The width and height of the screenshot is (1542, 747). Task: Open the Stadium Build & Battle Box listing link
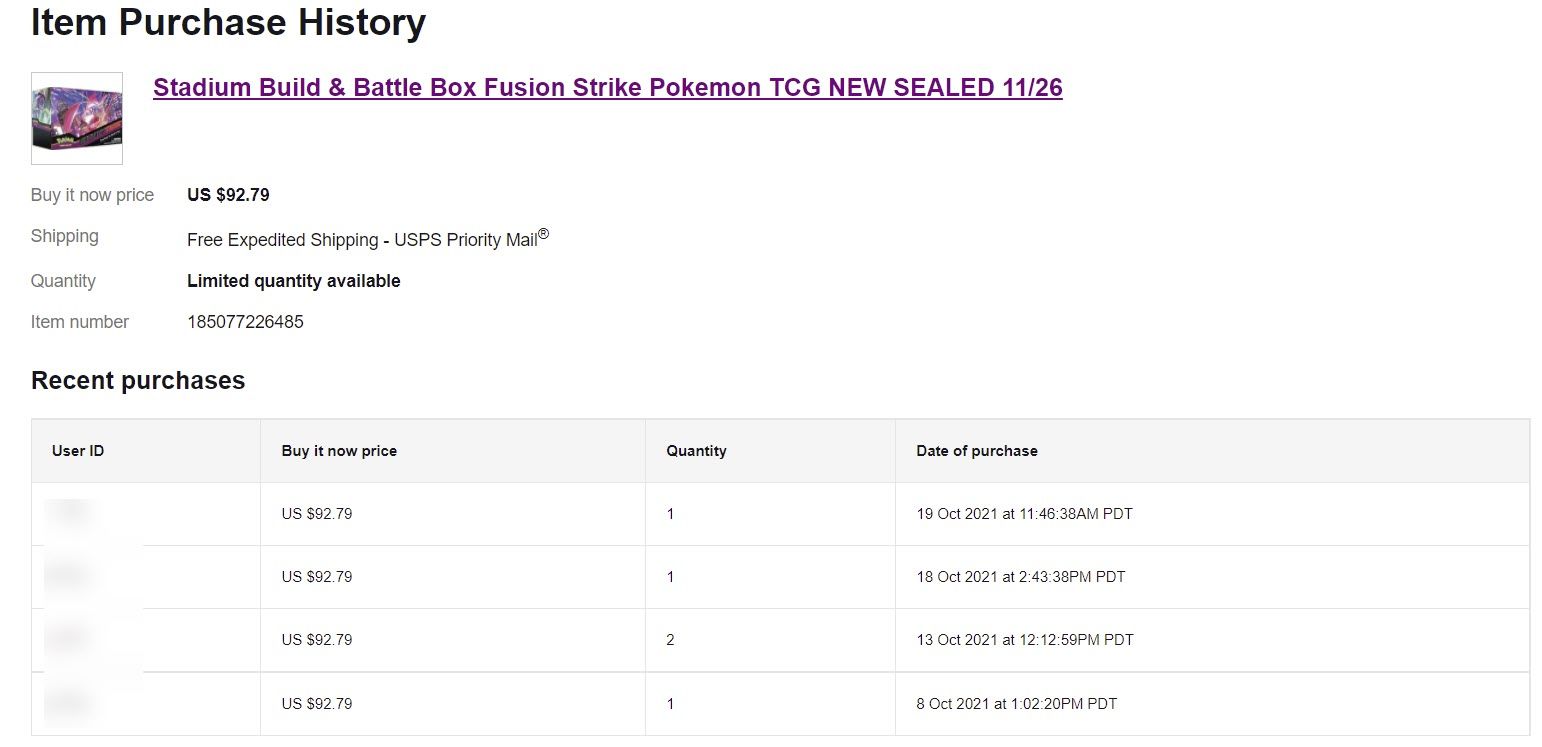tap(607, 88)
